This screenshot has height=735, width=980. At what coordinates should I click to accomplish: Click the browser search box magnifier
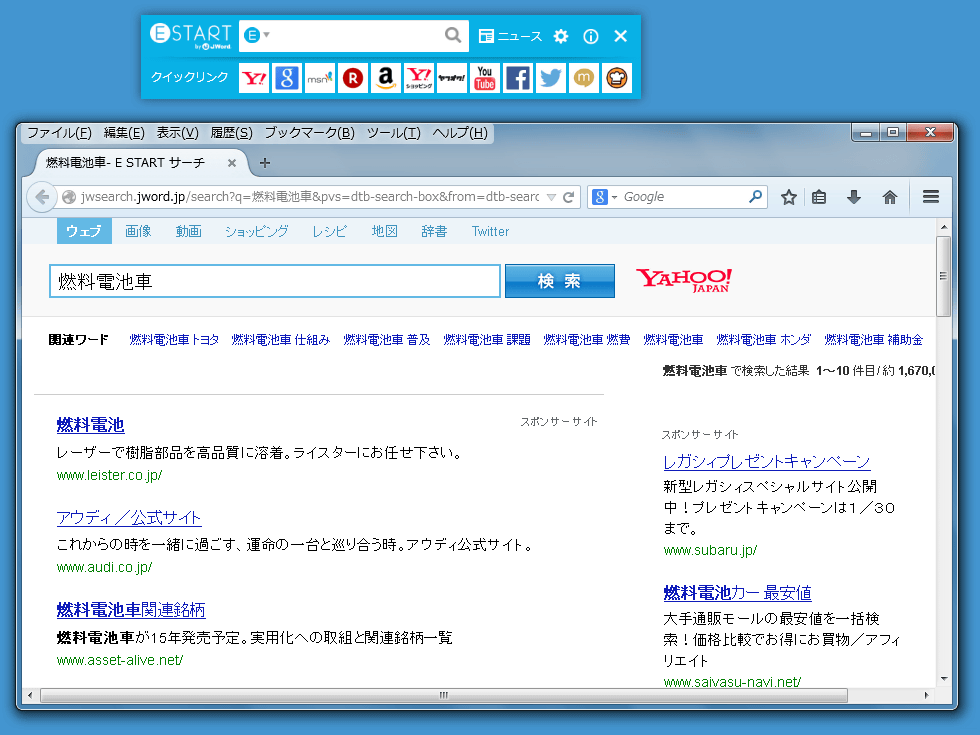tap(756, 197)
